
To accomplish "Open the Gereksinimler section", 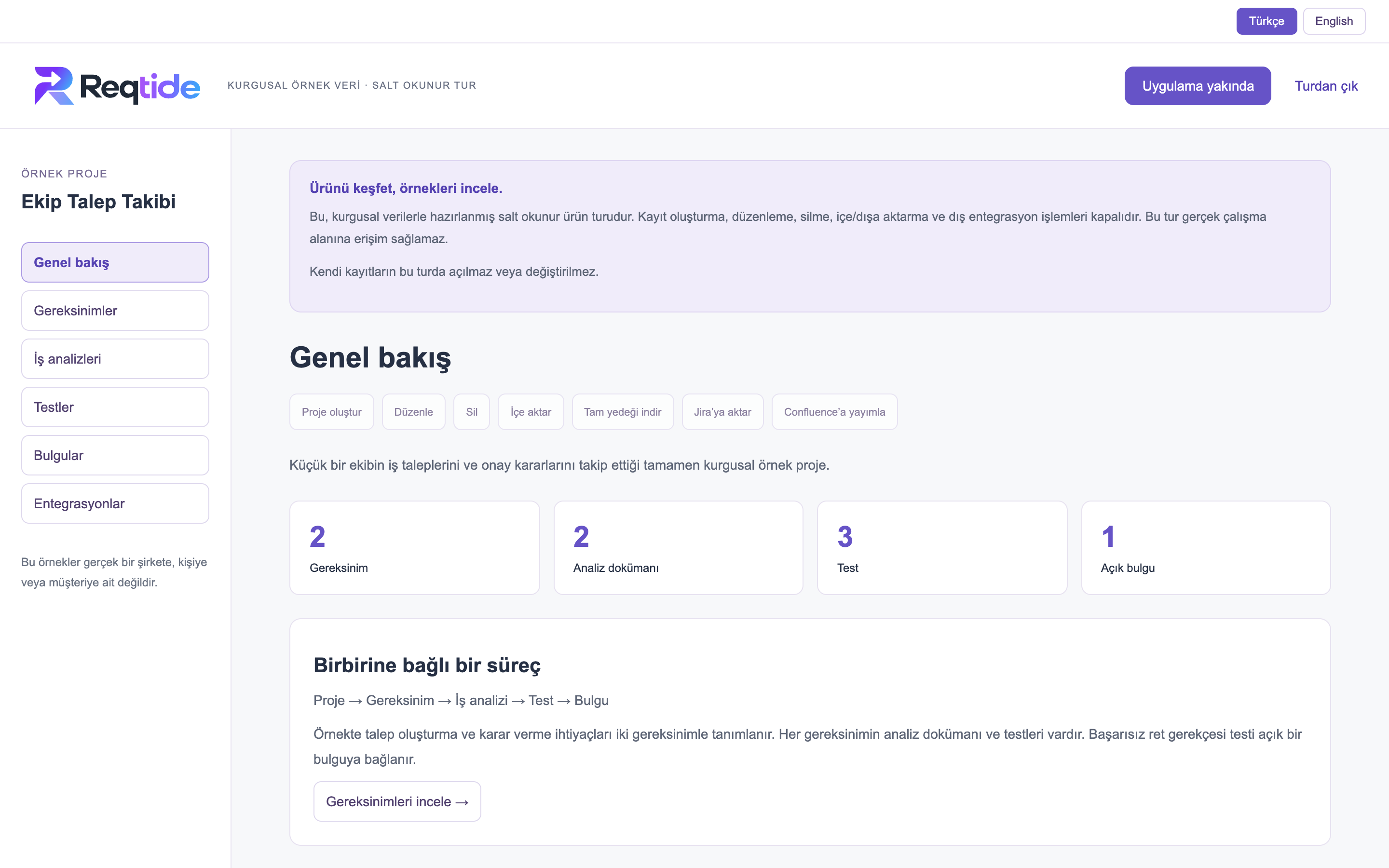I will coord(115,311).
